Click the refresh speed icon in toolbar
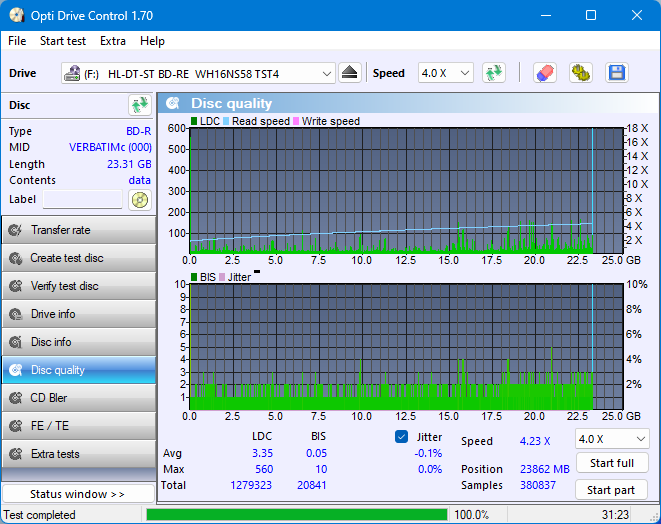 493,73
